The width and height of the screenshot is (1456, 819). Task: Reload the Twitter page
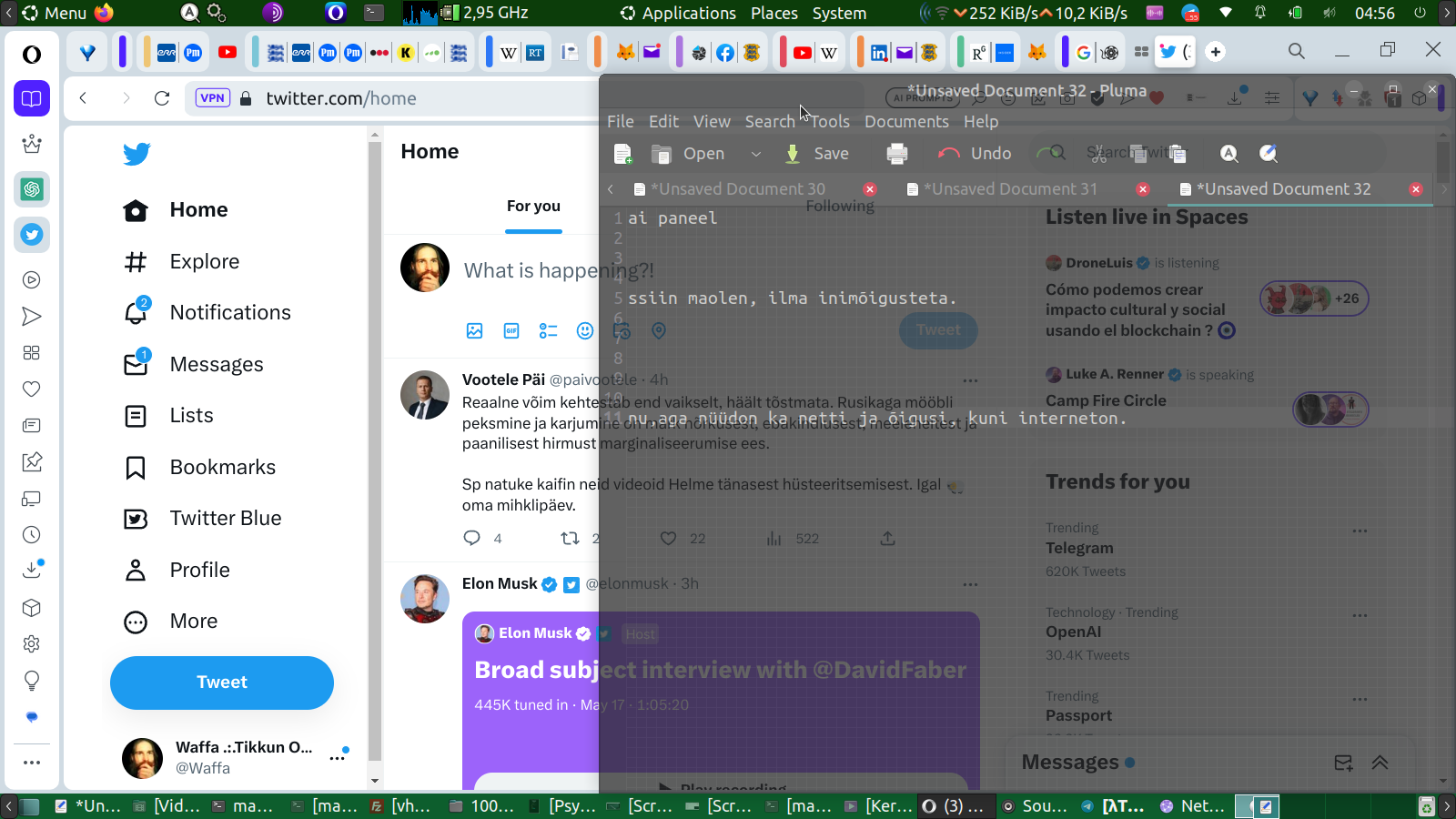[162, 98]
